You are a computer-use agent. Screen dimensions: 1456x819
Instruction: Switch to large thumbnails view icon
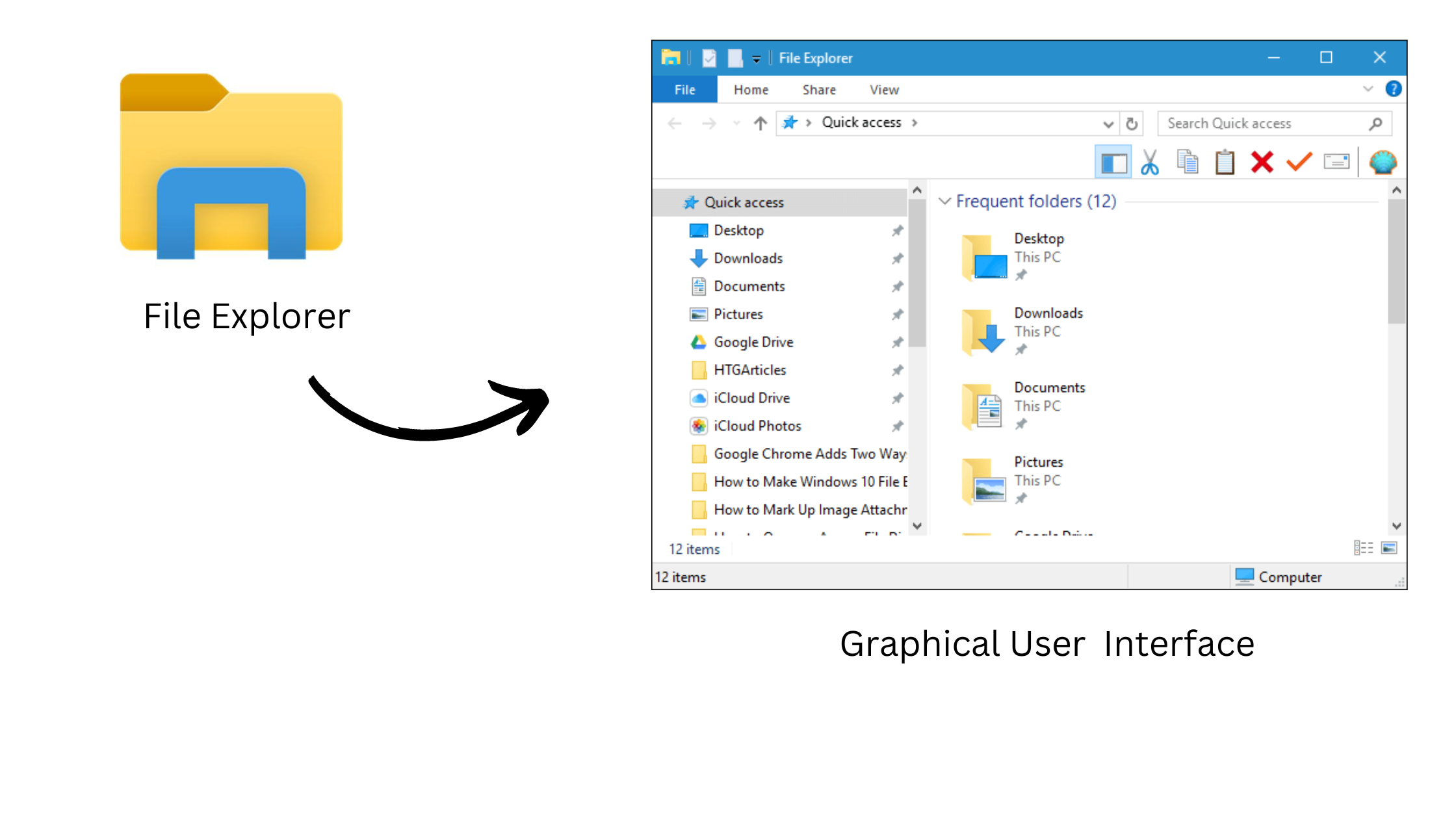(1389, 549)
